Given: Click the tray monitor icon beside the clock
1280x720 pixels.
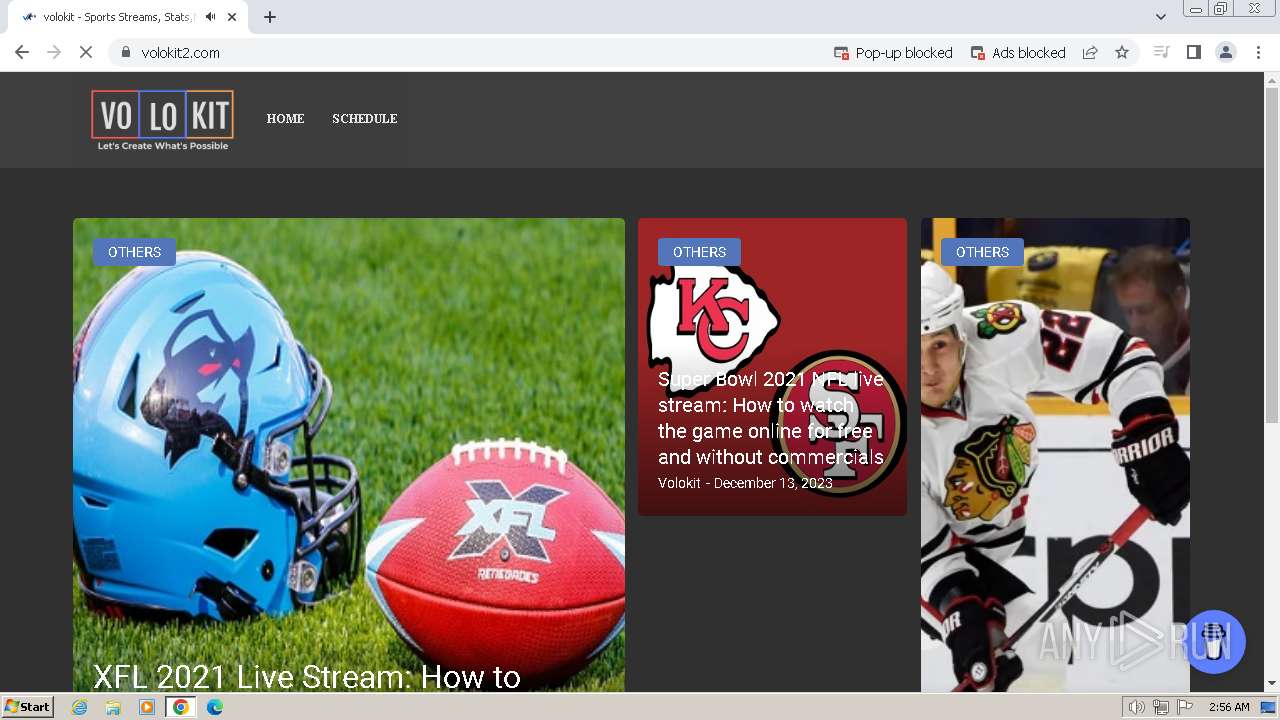Looking at the screenshot, I should (x=1268, y=707).
